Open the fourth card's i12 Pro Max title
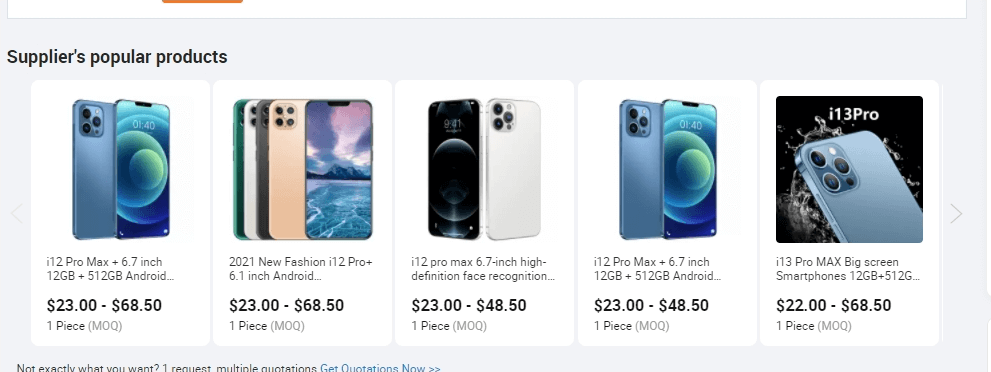This screenshot has height=372, width=991. (x=657, y=269)
